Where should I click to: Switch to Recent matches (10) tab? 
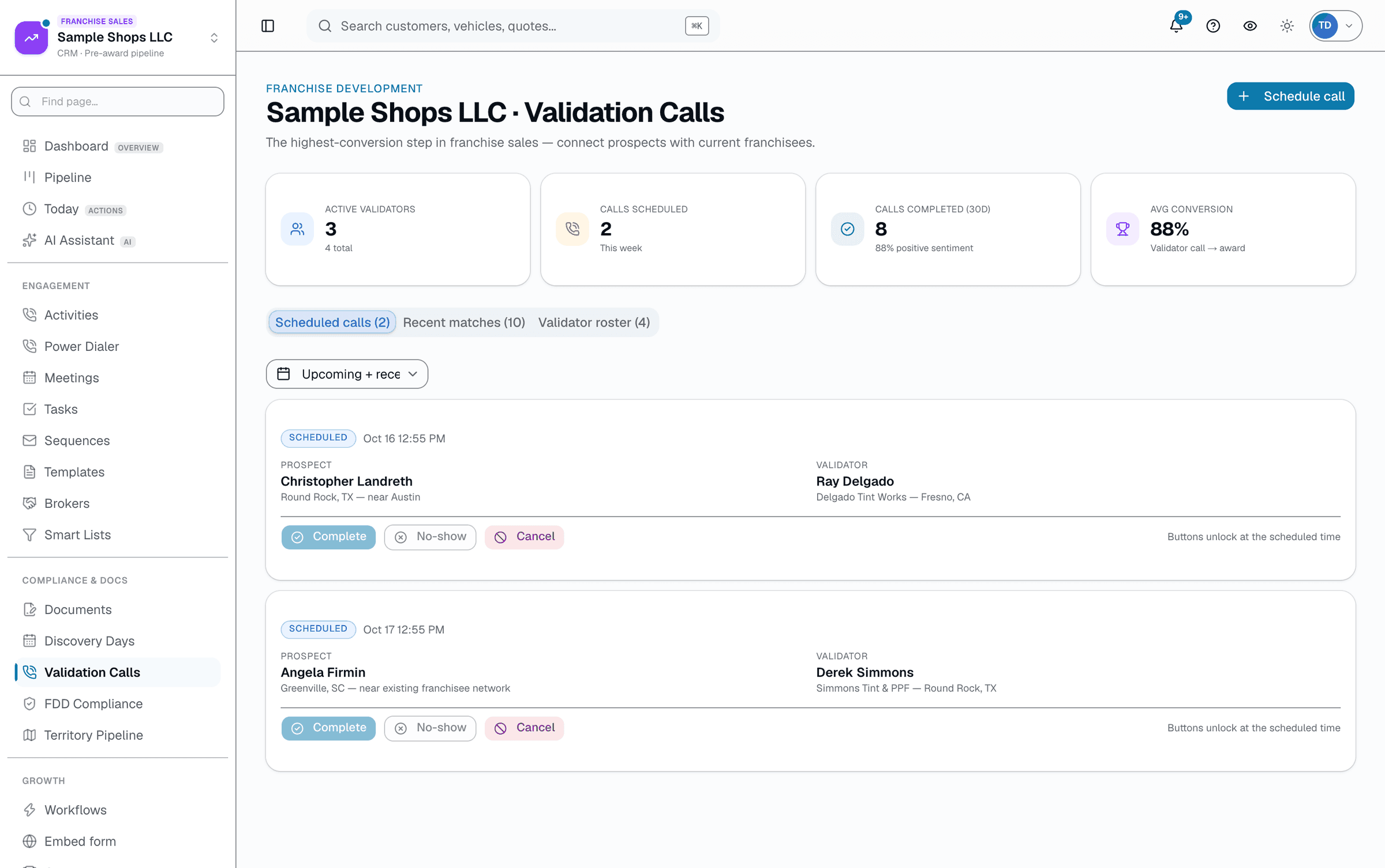[x=464, y=323]
